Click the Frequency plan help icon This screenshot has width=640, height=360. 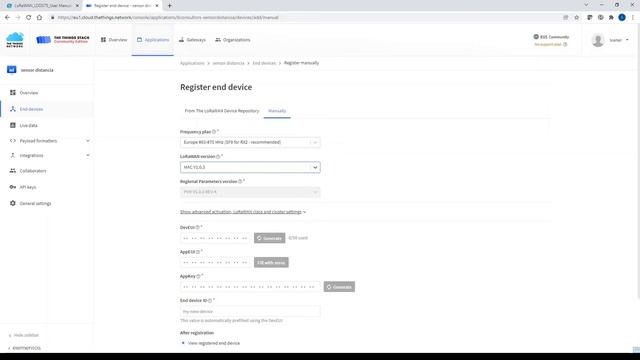click(x=214, y=132)
